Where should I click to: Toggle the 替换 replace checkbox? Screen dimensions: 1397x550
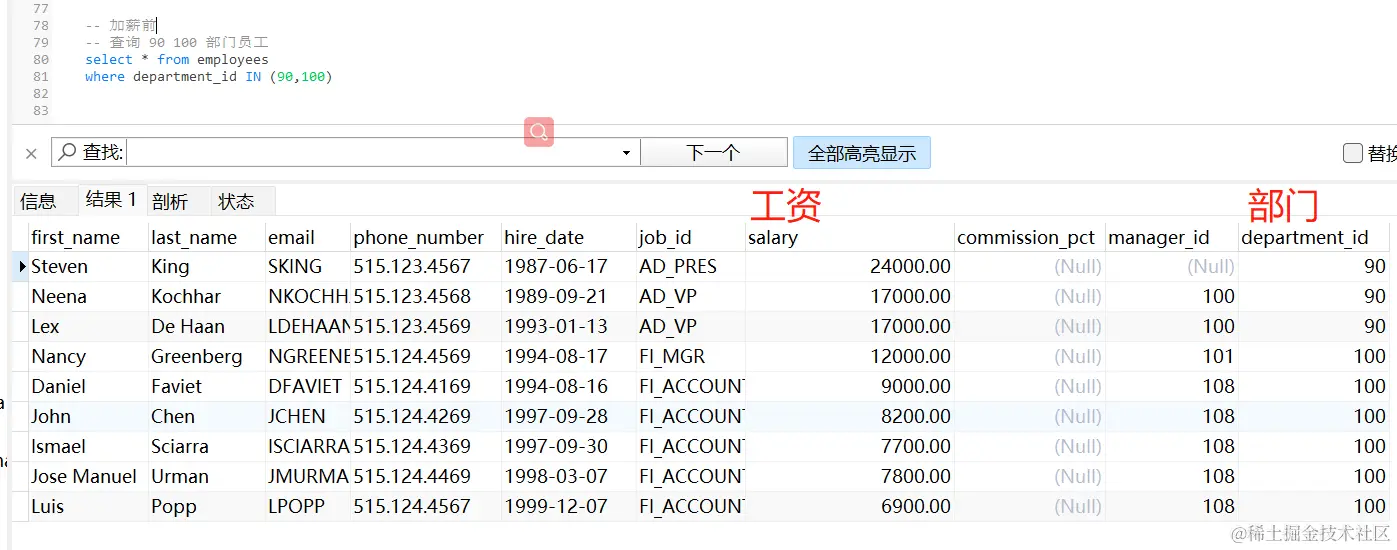[x=1353, y=153]
